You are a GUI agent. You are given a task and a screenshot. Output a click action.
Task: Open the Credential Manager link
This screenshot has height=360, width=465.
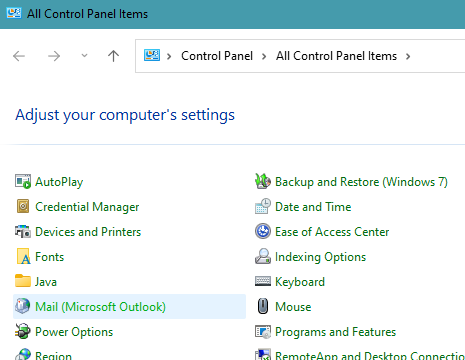click(x=87, y=207)
